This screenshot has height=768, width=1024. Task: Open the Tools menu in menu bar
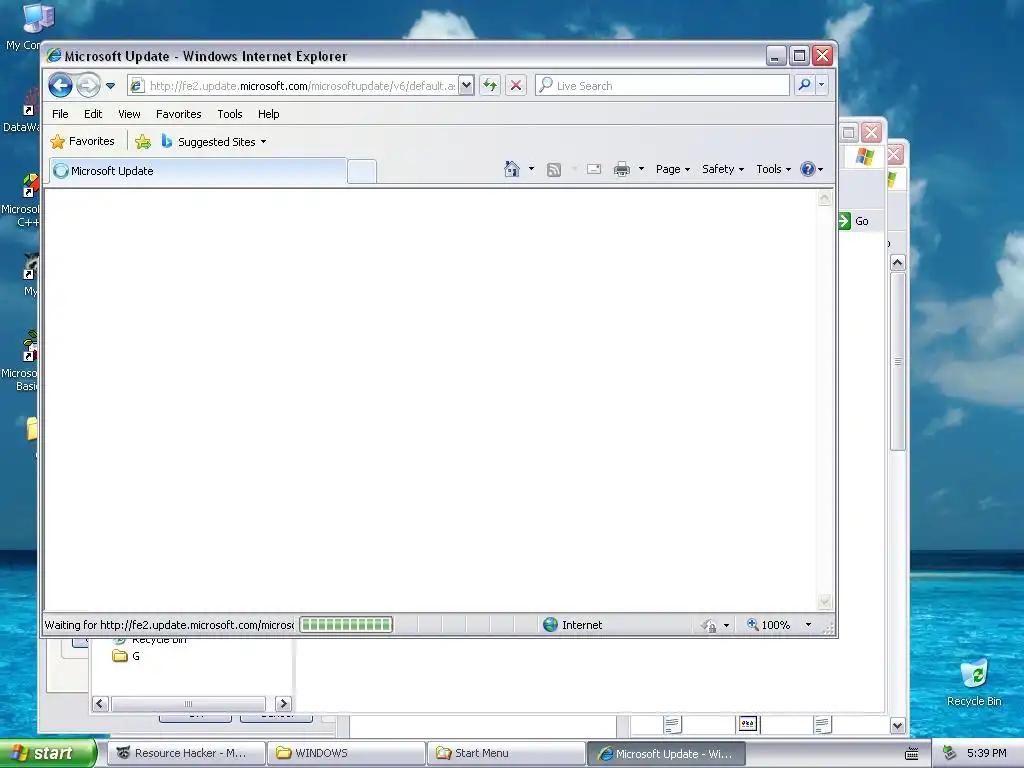coord(230,114)
